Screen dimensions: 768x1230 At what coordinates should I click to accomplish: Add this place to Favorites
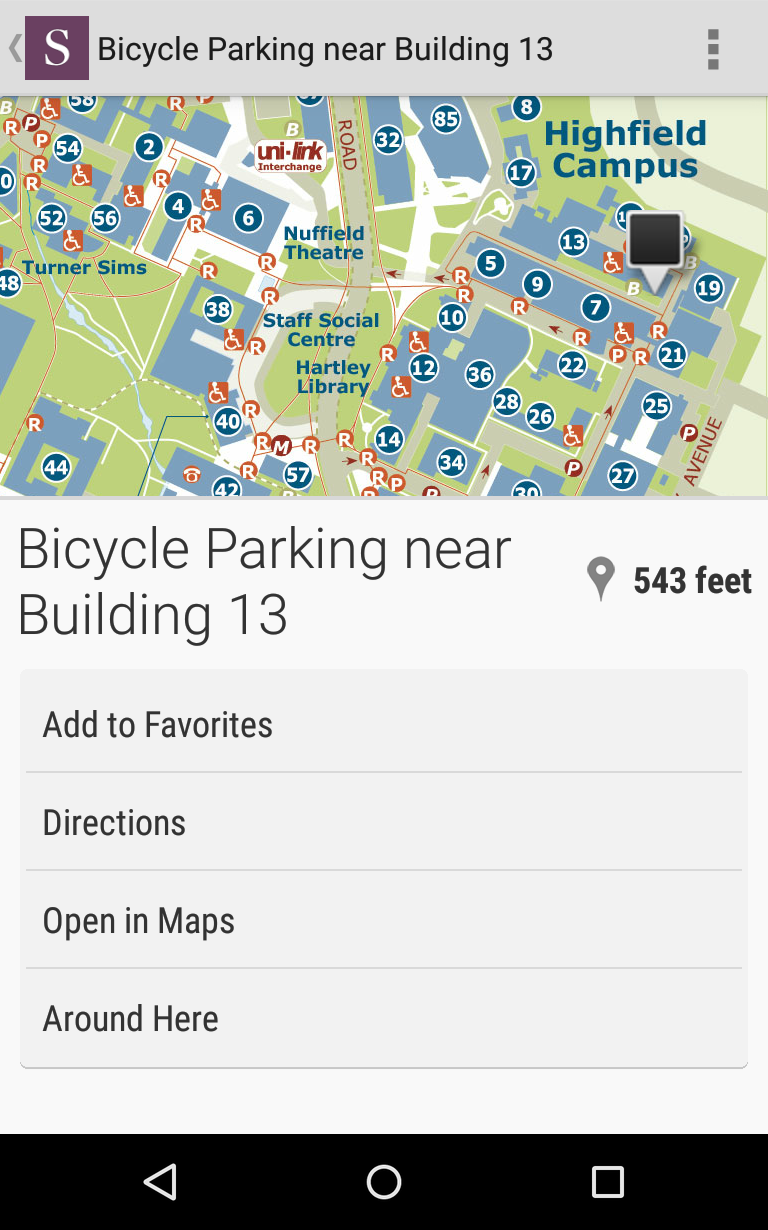(384, 724)
